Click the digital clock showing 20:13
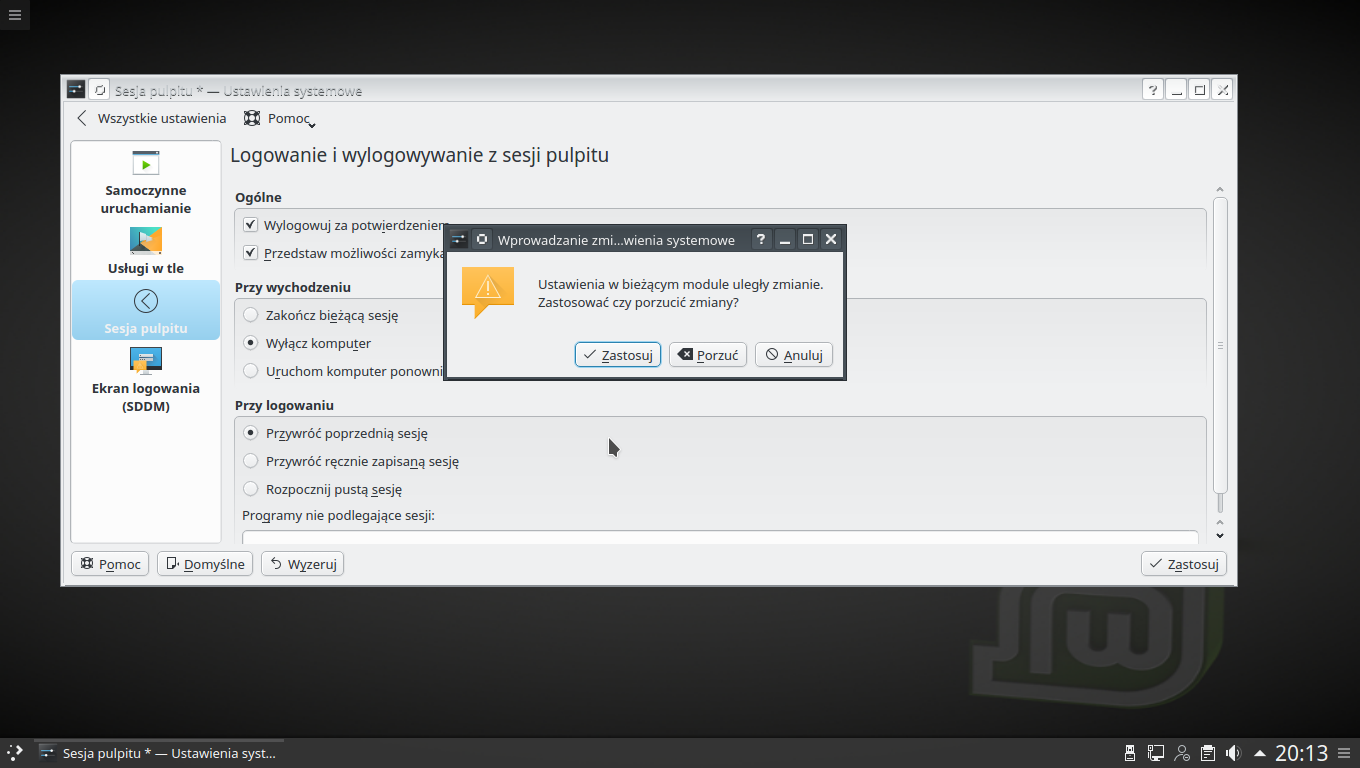This screenshot has width=1360, height=768. tap(1301, 753)
